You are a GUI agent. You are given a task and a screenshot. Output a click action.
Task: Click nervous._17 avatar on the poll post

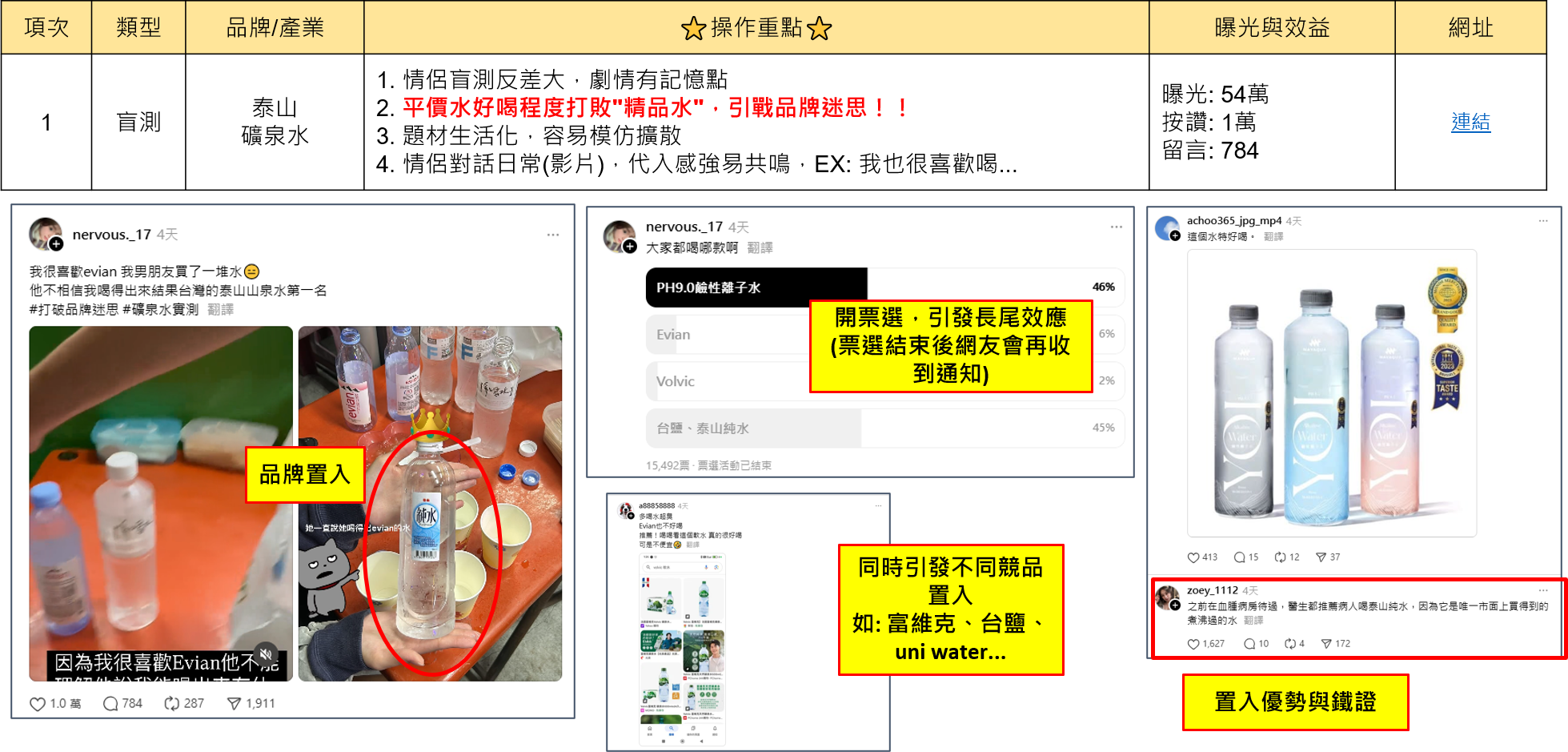619,236
